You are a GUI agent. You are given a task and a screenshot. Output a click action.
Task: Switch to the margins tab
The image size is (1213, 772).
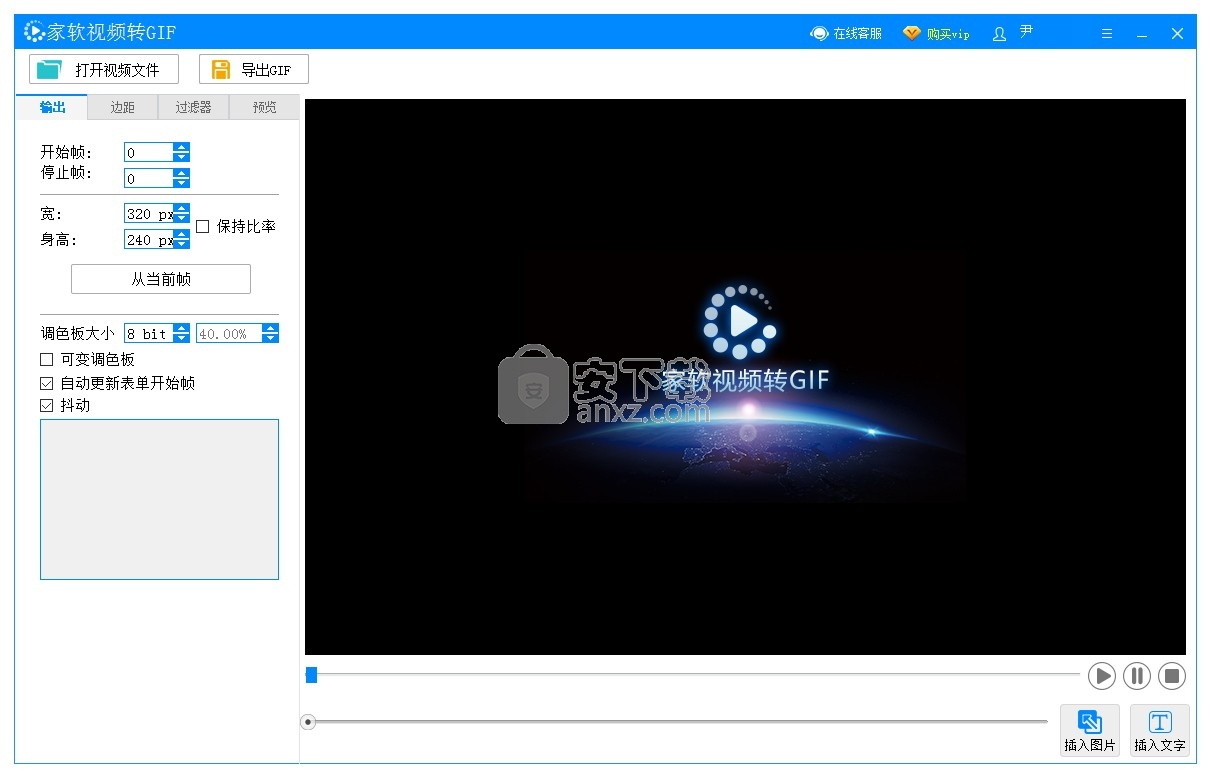click(x=122, y=107)
